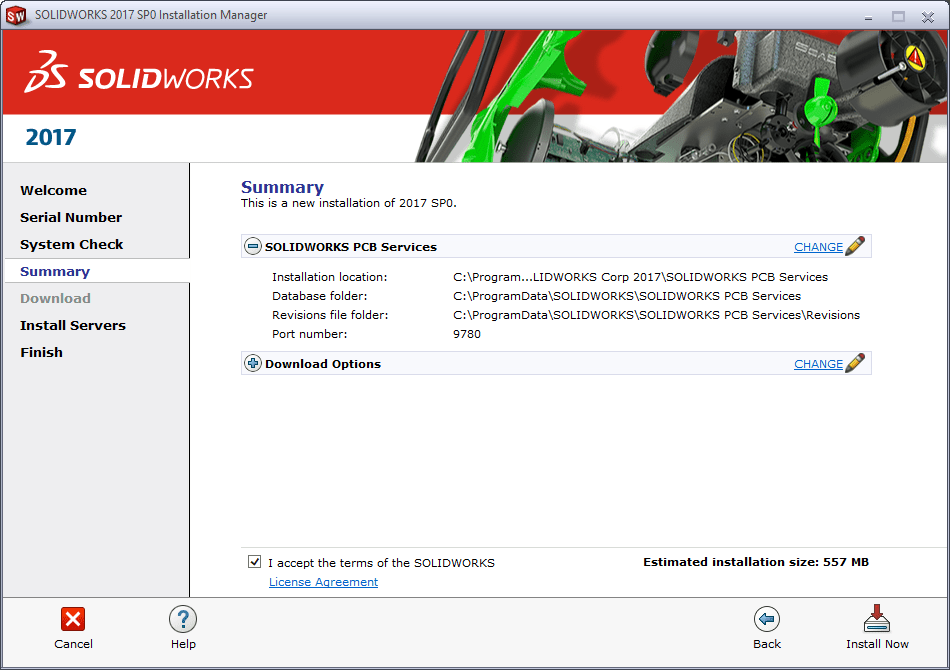Image resolution: width=950 pixels, height=670 pixels.
Task: Click the SOLIDWORKS logo in banner
Action: 139,72
